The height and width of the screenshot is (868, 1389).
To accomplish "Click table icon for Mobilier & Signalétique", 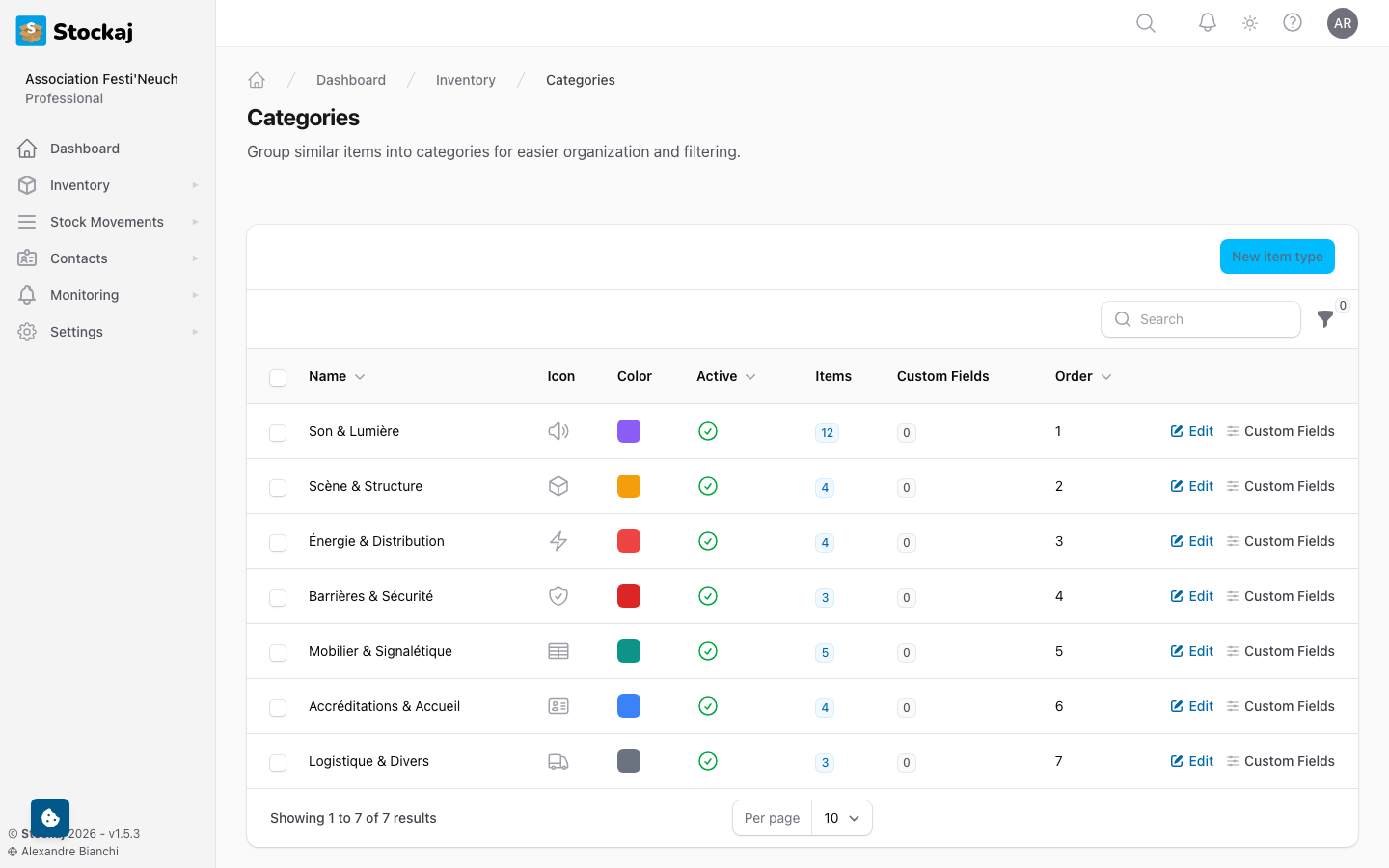I will click(558, 651).
